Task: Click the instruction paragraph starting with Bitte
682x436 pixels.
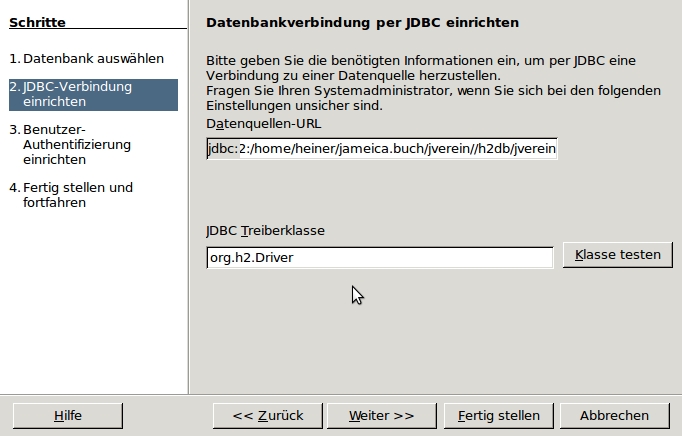Action: click(x=420, y=68)
